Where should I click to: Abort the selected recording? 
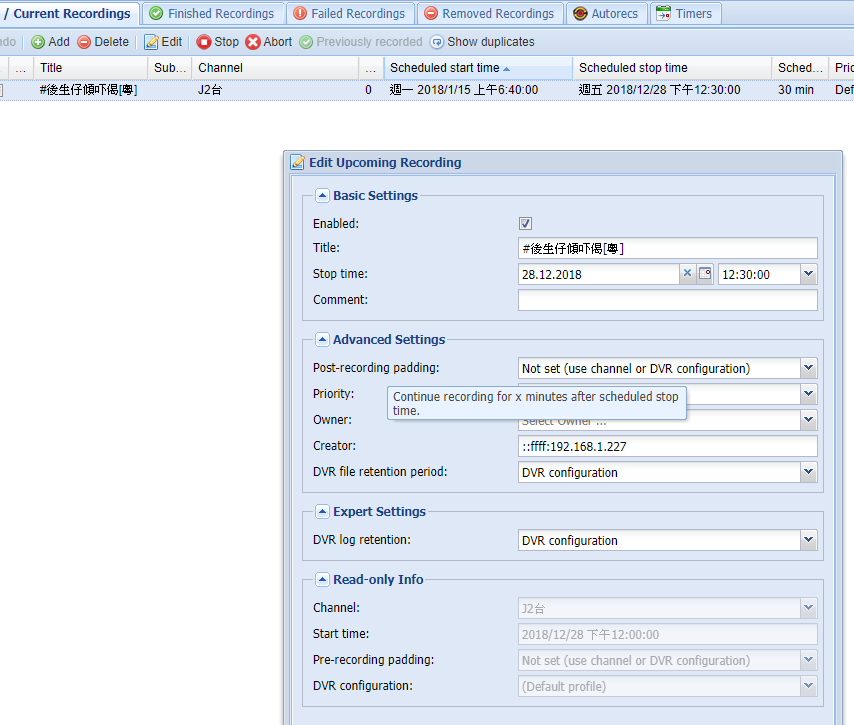point(269,42)
